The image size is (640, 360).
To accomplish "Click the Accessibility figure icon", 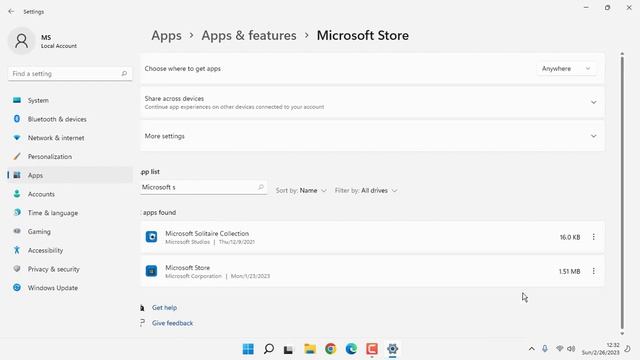I will pyautogui.click(x=17, y=250).
